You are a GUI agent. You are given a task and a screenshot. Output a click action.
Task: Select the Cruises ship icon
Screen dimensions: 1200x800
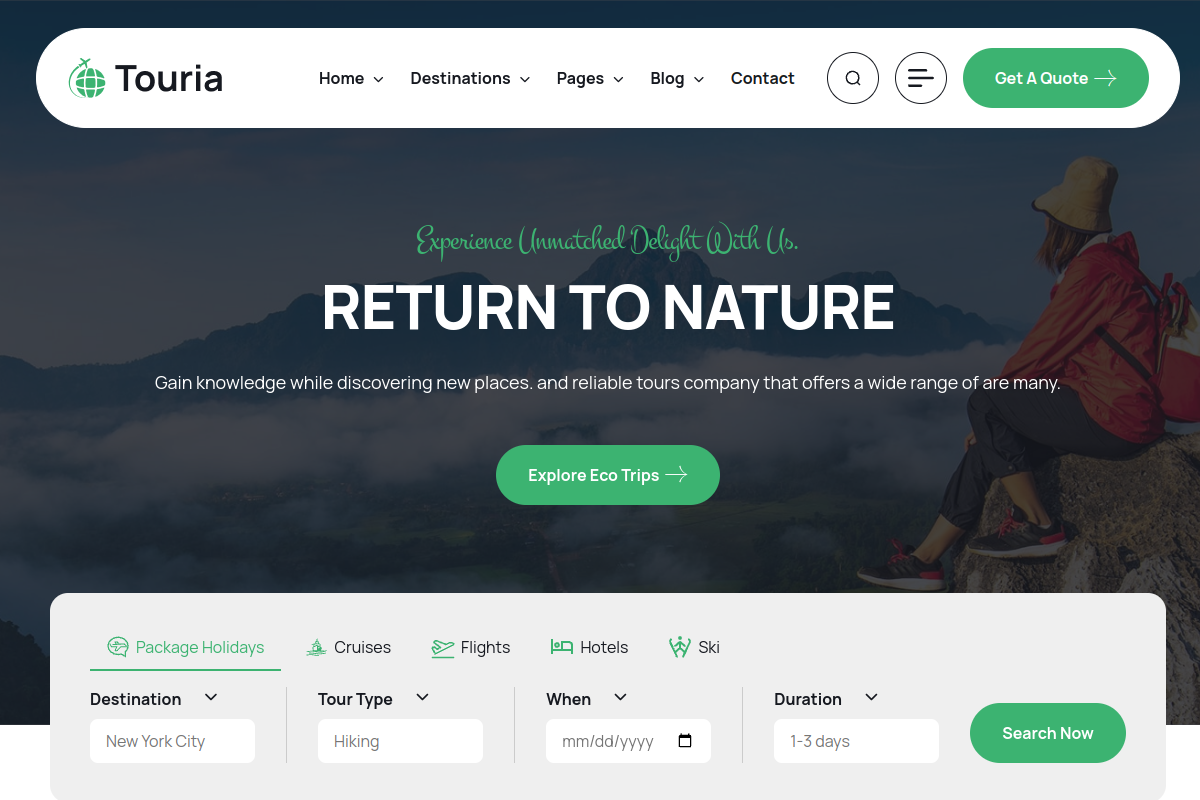(x=316, y=647)
